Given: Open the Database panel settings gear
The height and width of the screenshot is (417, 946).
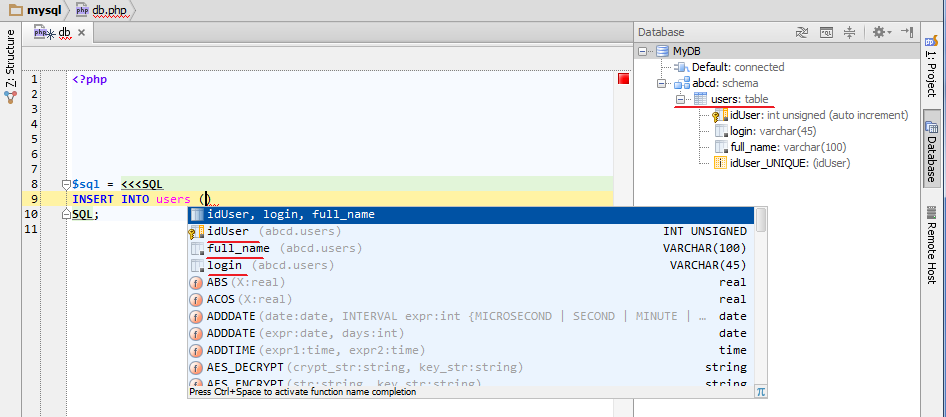Looking at the screenshot, I should click(x=882, y=32).
